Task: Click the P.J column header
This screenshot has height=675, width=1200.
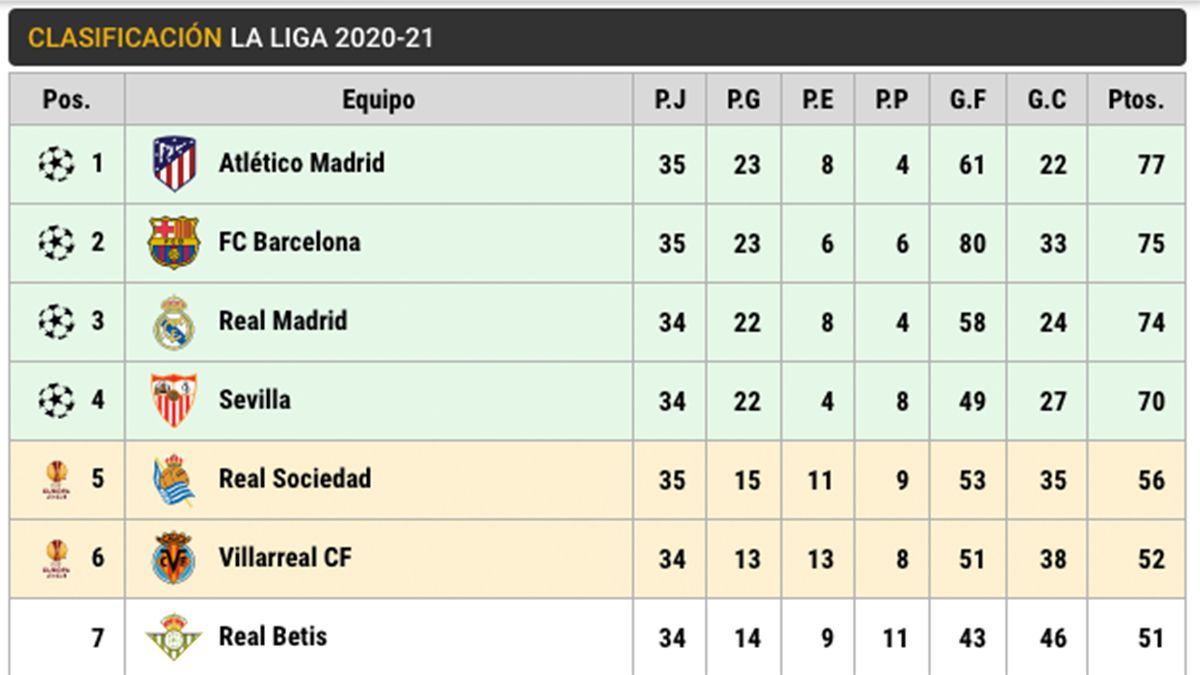Action: point(670,100)
